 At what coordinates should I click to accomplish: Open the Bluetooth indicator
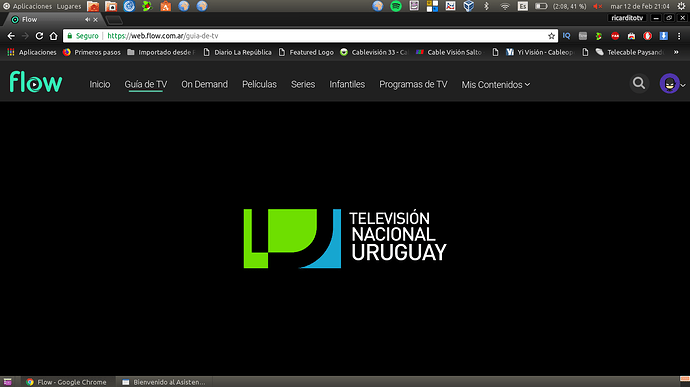[x=486, y=6]
